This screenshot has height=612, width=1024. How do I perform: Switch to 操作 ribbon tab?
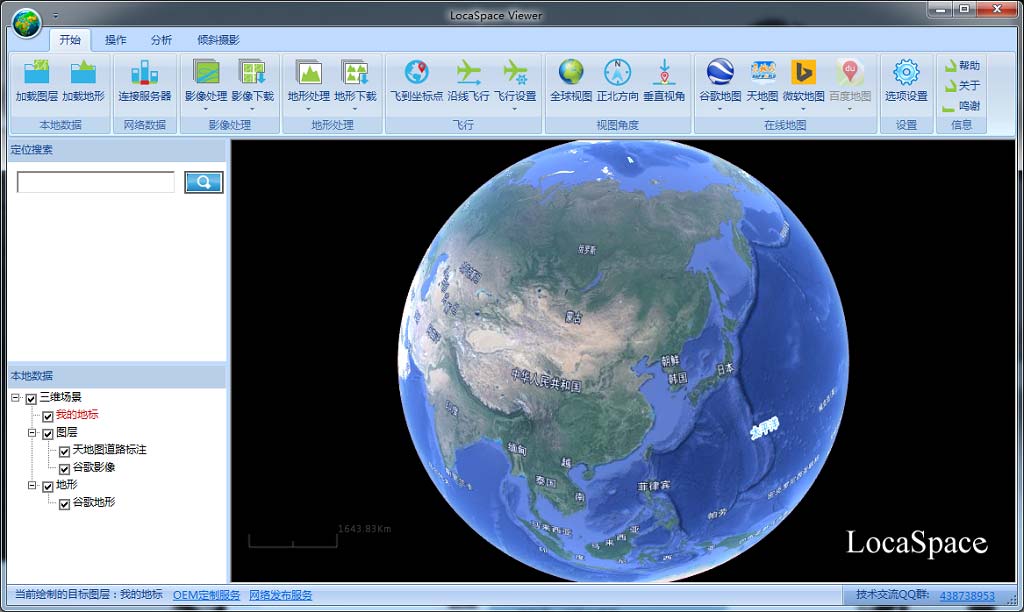[x=116, y=40]
